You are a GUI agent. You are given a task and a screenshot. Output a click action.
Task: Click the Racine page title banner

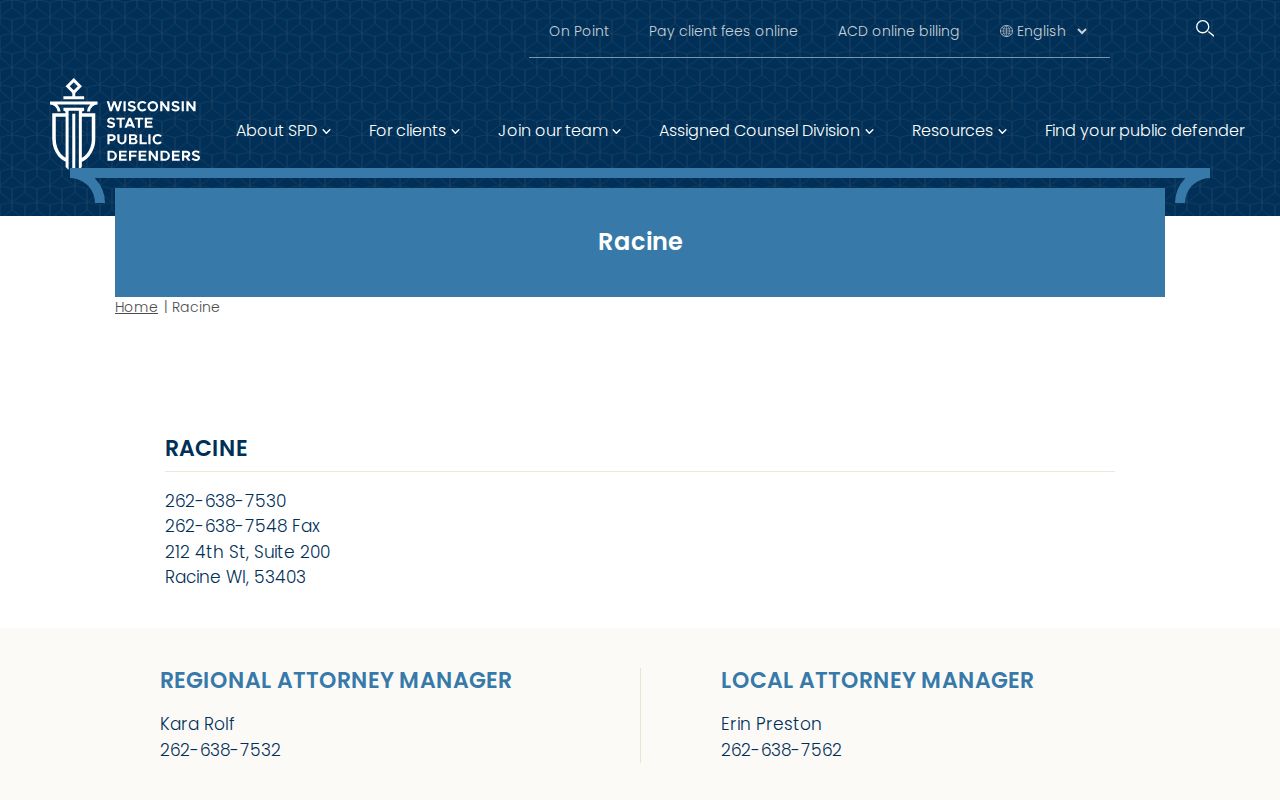(640, 242)
